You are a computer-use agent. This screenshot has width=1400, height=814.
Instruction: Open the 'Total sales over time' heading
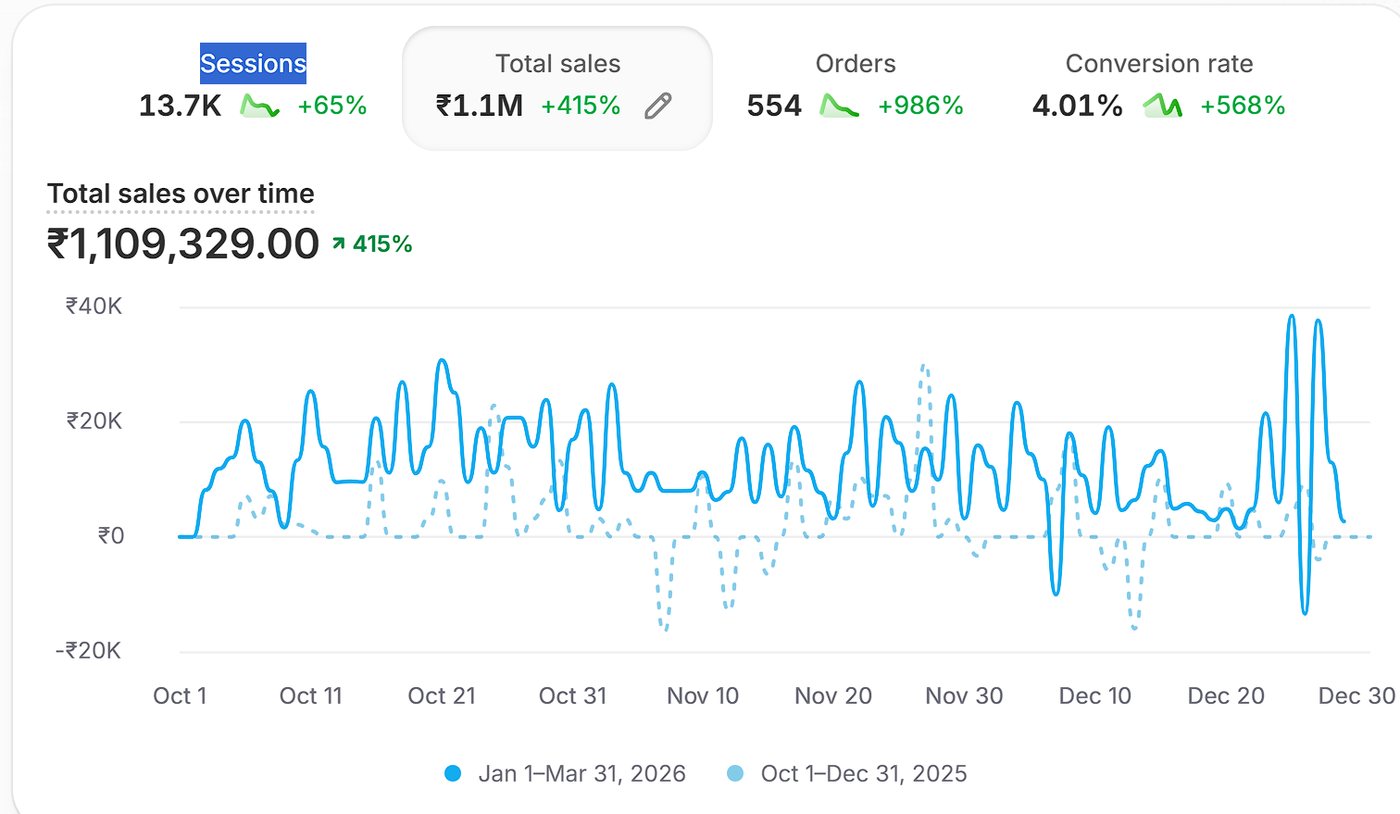click(x=180, y=194)
